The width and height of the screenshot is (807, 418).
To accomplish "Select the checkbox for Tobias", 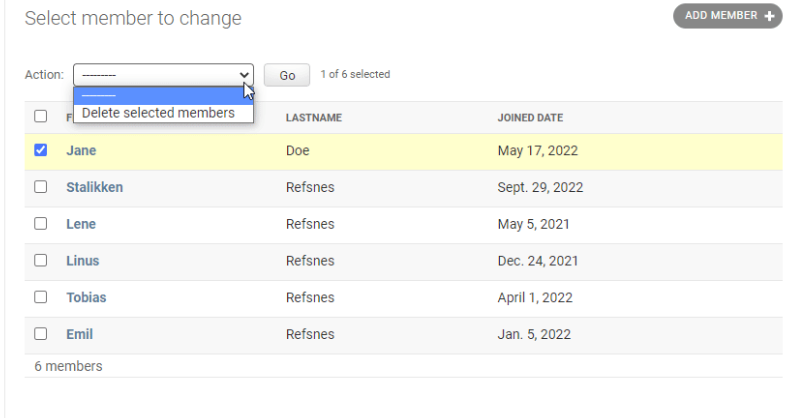I will (41, 297).
